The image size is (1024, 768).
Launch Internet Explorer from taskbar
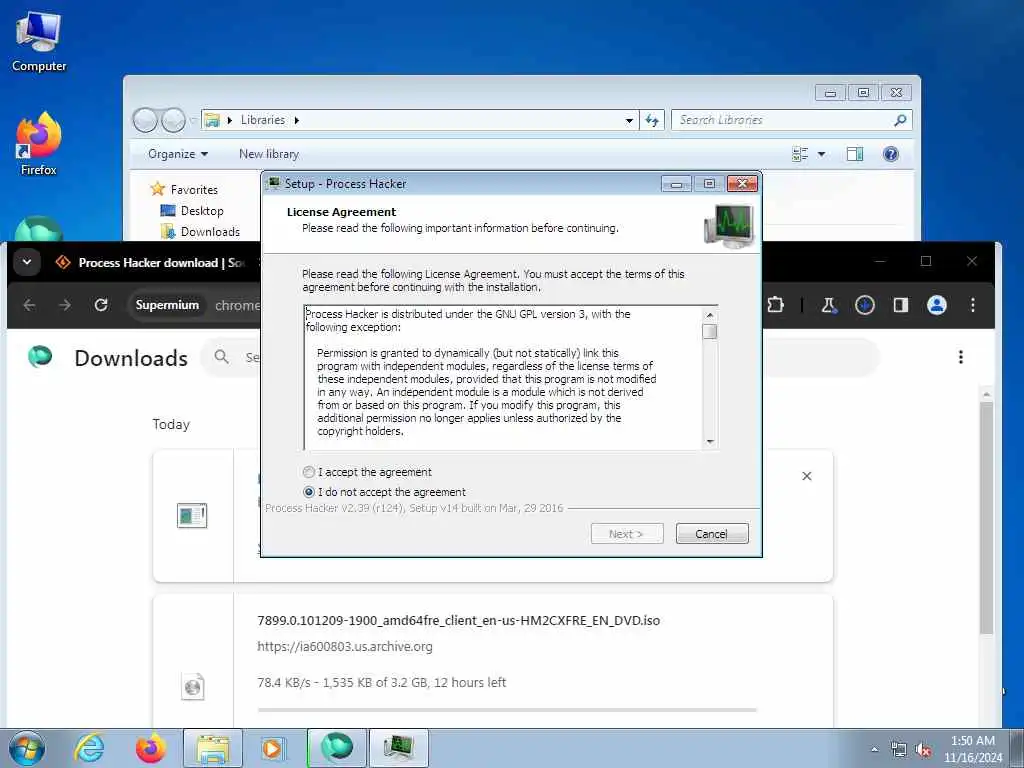tap(89, 748)
